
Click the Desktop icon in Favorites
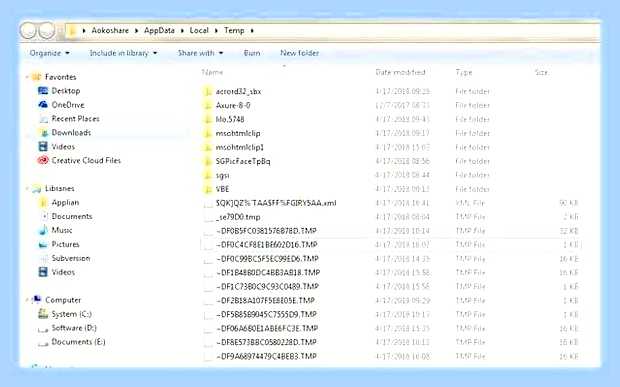click(x=43, y=91)
